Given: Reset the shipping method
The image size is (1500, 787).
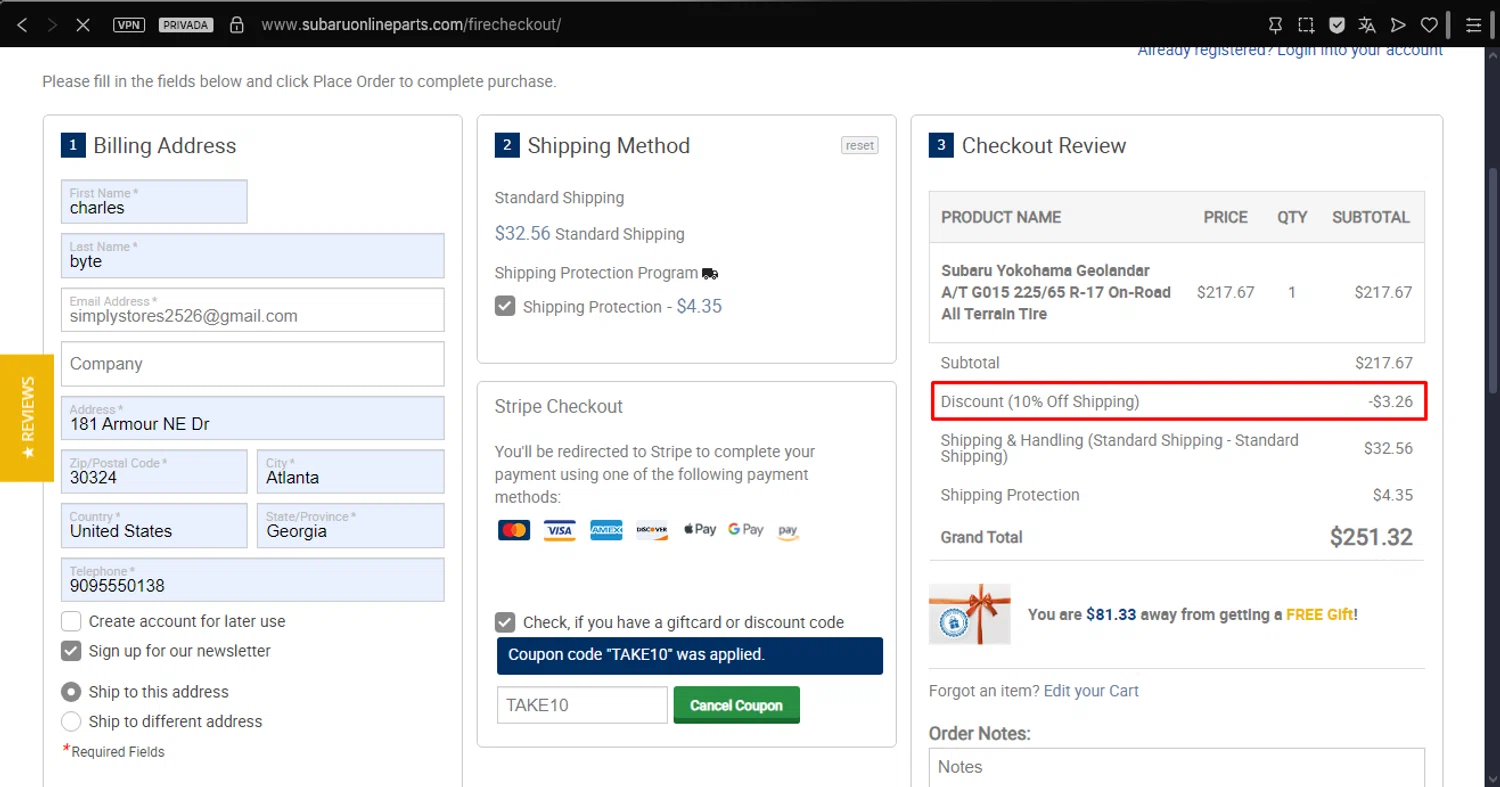Looking at the screenshot, I should click(x=860, y=145).
